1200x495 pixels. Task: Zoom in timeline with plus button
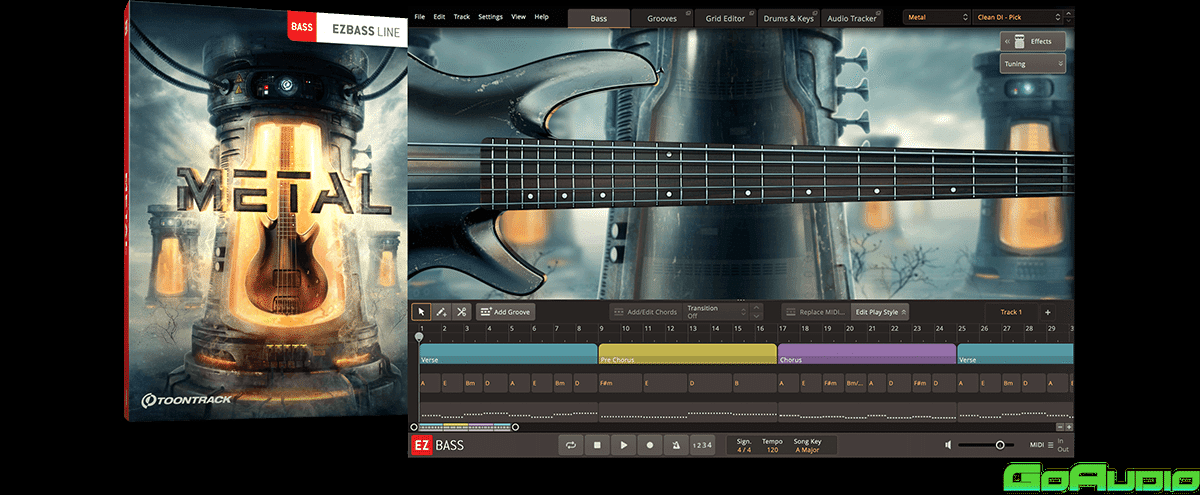(1068, 427)
